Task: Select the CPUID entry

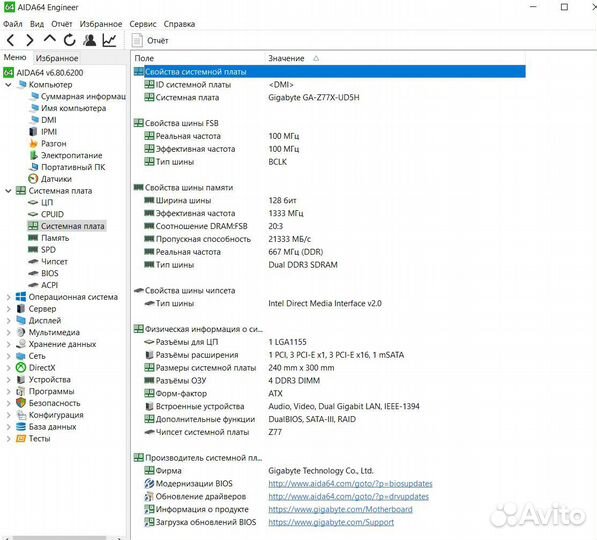Action: 46,214
